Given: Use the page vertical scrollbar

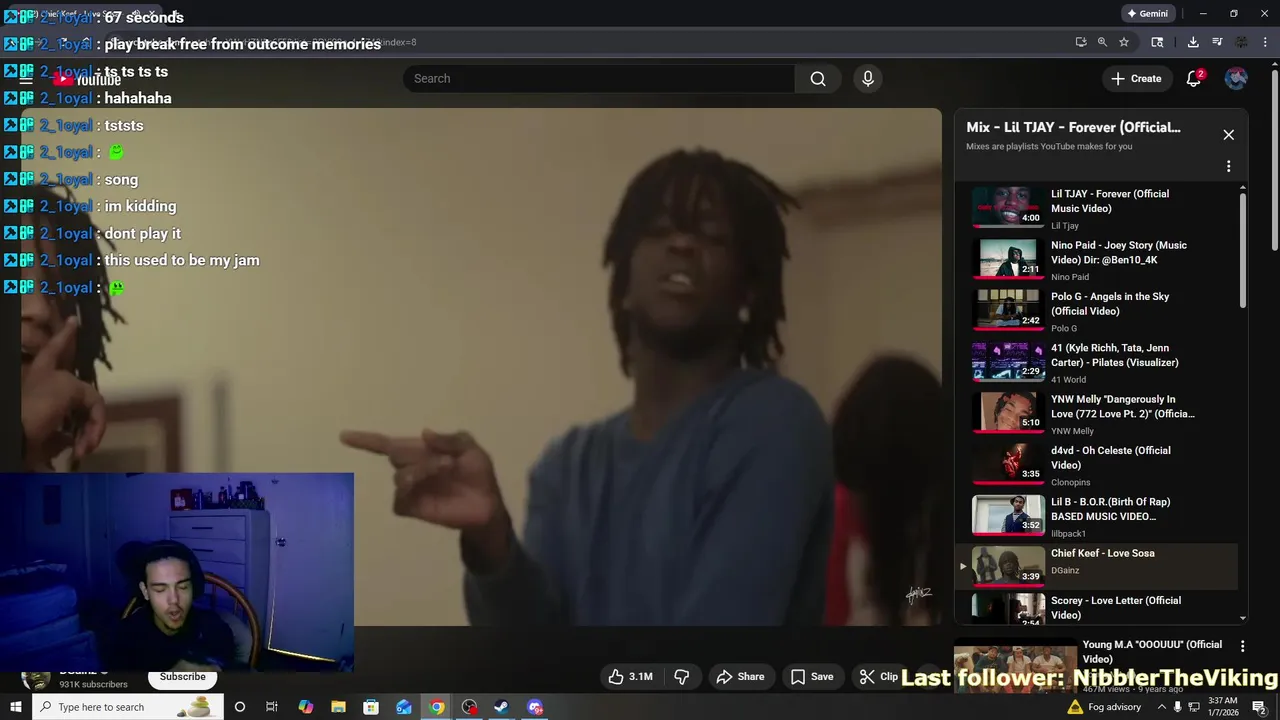Looking at the screenshot, I should 1274,160.
